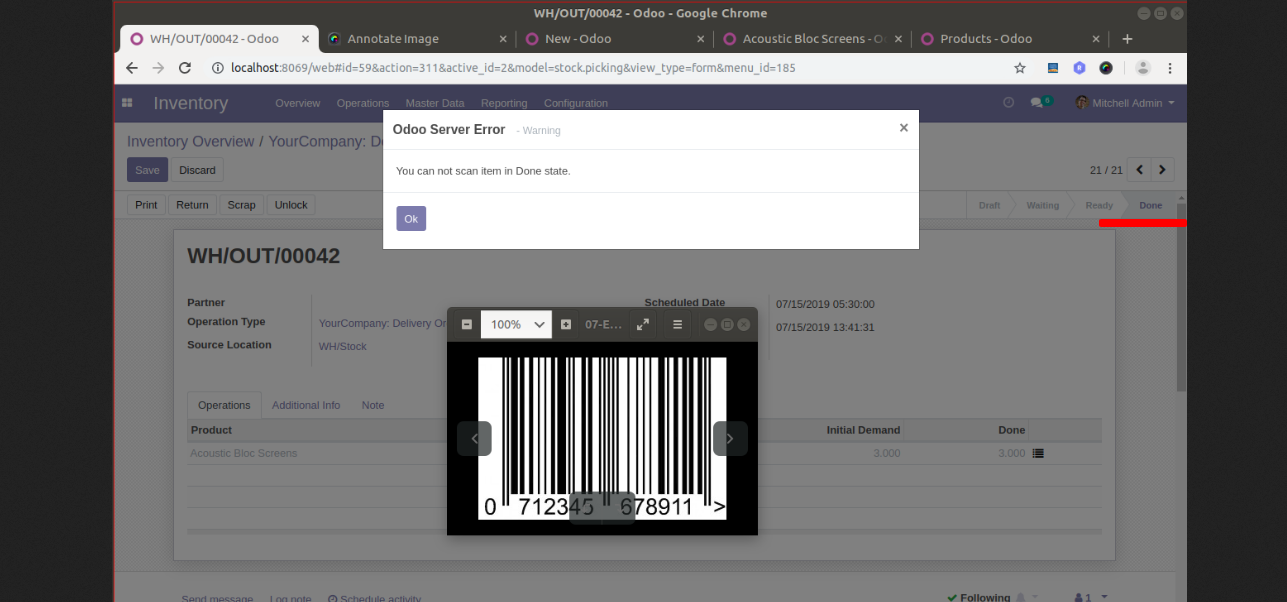This screenshot has width=1287, height=602.
Task: Click the scheduled date 07/15/2019 05:30:00
Action: (x=825, y=304)
